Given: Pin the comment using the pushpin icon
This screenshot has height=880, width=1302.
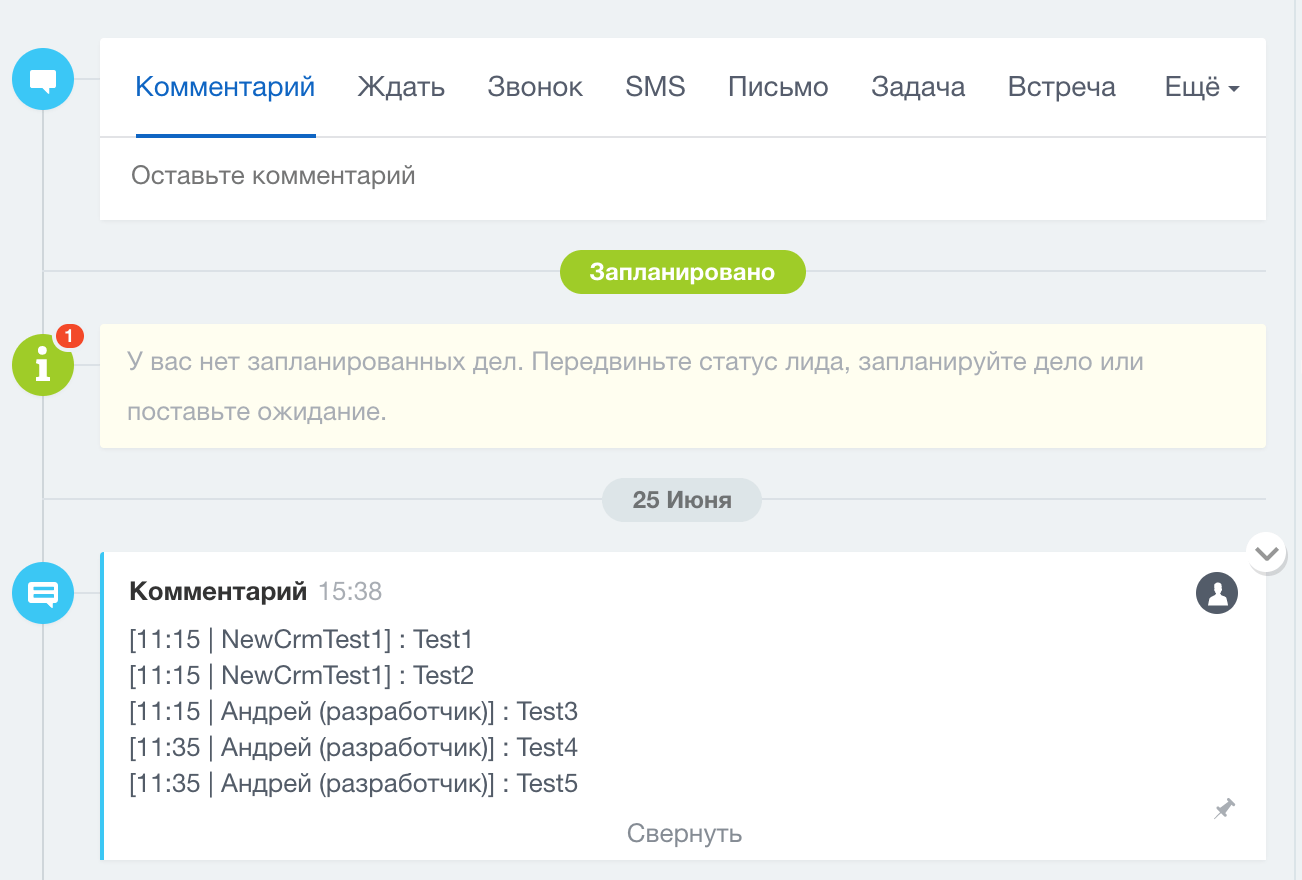Looking at the screenshot, I should pyautogui.click(x=1225, y=808).
